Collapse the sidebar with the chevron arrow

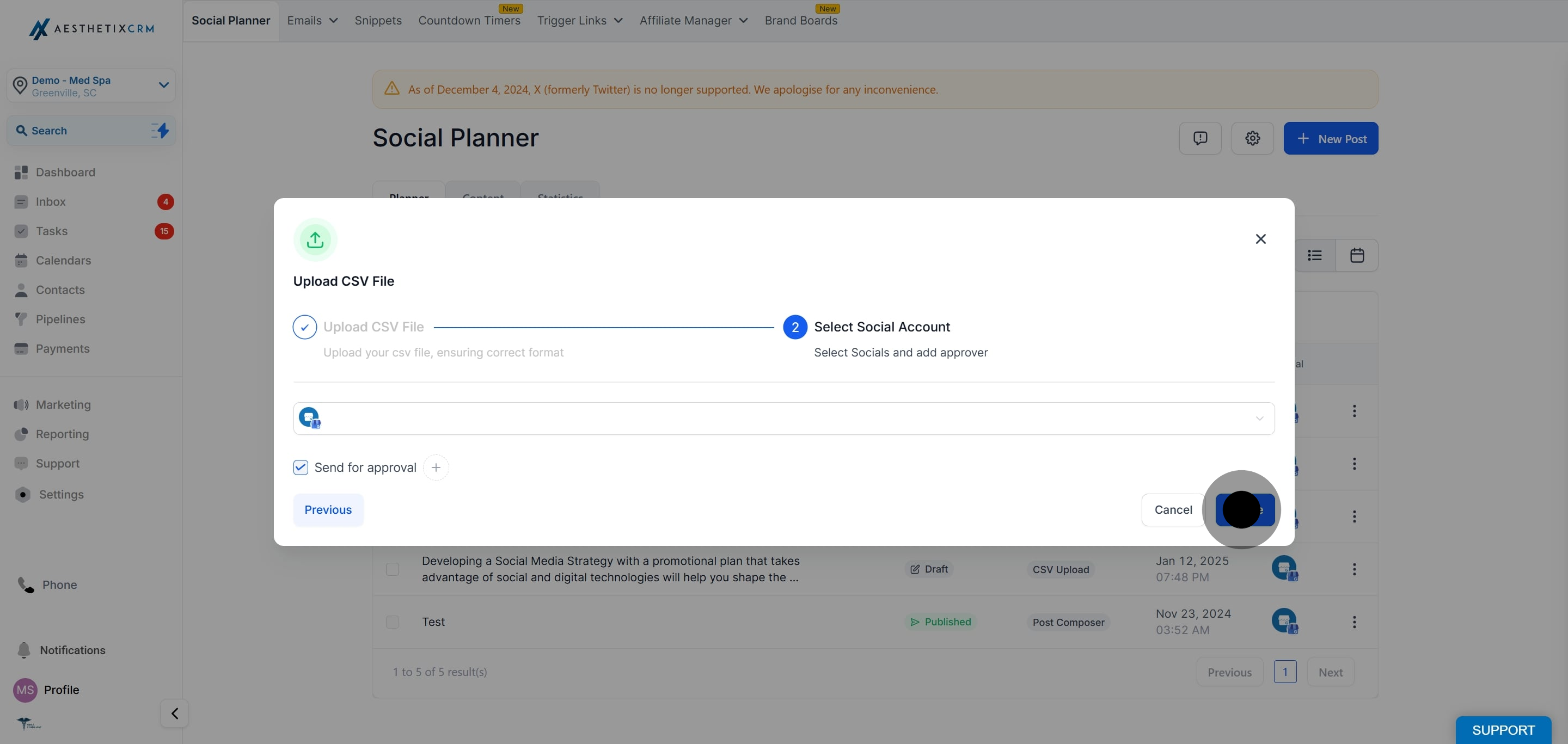[x=175, y=713]
